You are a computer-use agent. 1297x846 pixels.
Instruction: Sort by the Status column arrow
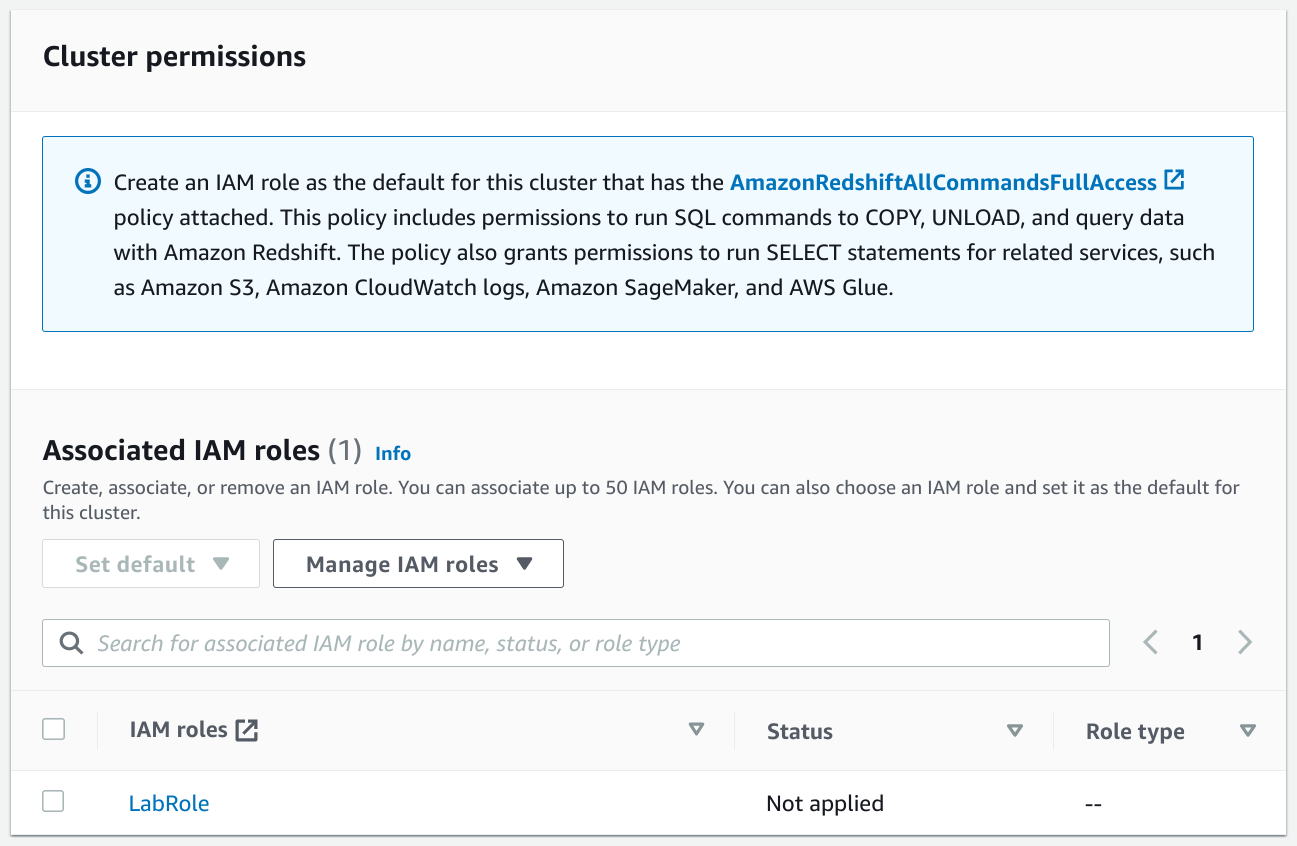point(1015,731)
